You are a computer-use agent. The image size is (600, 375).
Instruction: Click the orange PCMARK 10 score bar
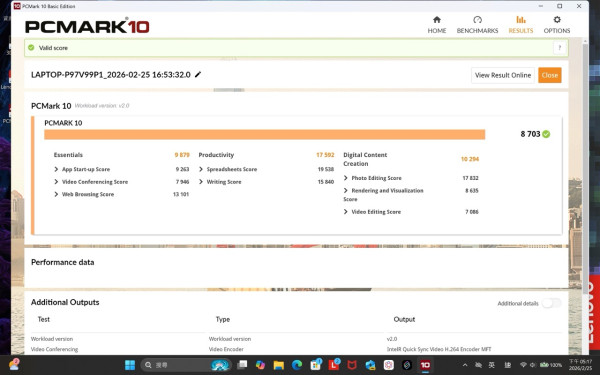264,134
